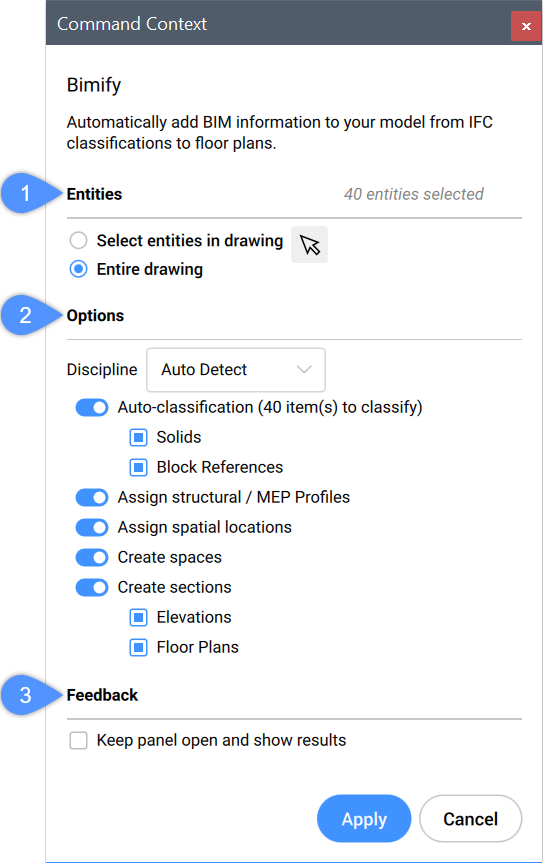Close the Command Context panel
This screenshot has width=543, height=863.
point(526,26)
